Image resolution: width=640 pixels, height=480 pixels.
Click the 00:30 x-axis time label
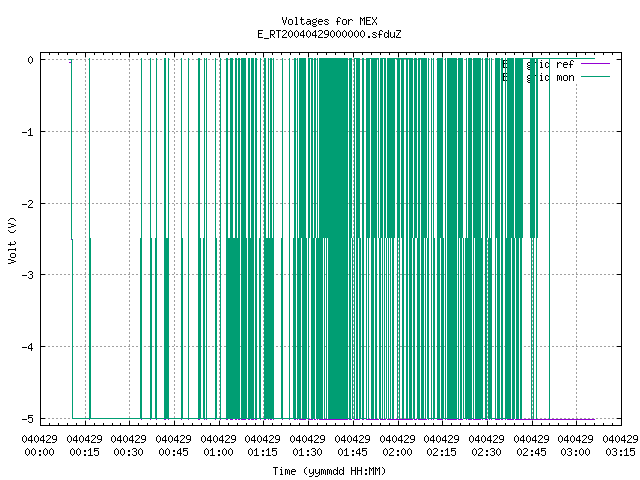click(129, 452)
